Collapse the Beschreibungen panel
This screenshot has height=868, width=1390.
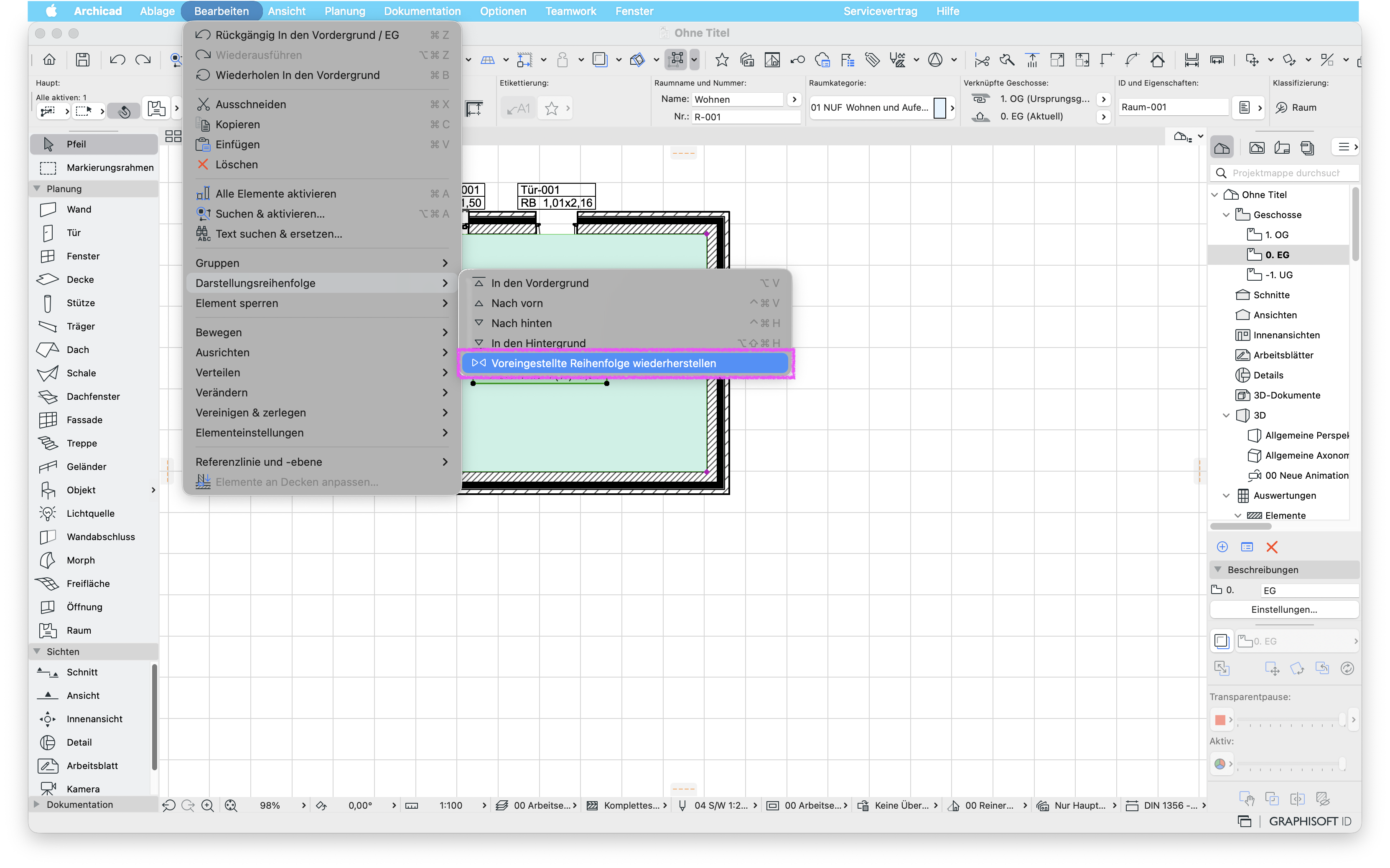point(1218,570)
